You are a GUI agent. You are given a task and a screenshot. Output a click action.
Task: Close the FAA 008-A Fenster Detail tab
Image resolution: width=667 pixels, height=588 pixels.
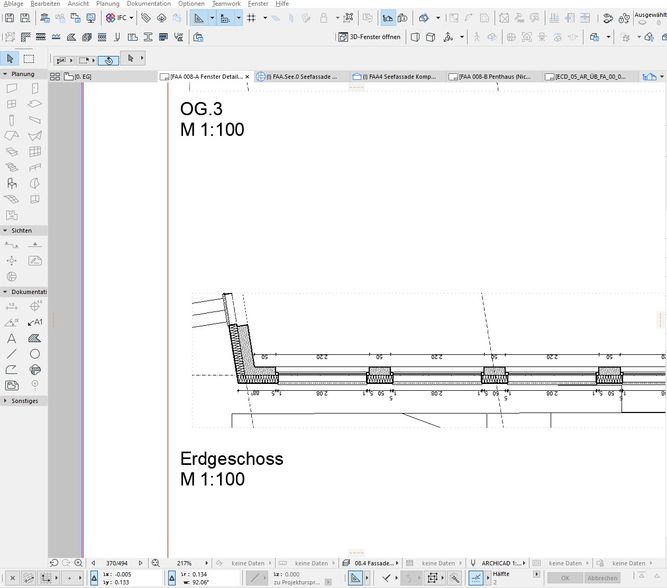tap(247, 77)
